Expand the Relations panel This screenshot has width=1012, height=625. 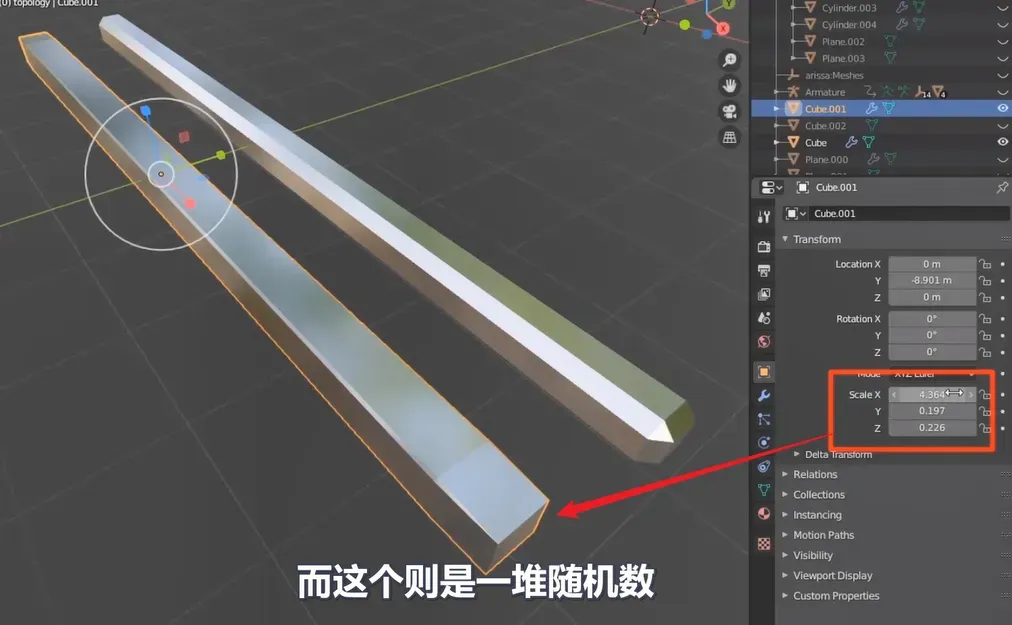point(815,475)
